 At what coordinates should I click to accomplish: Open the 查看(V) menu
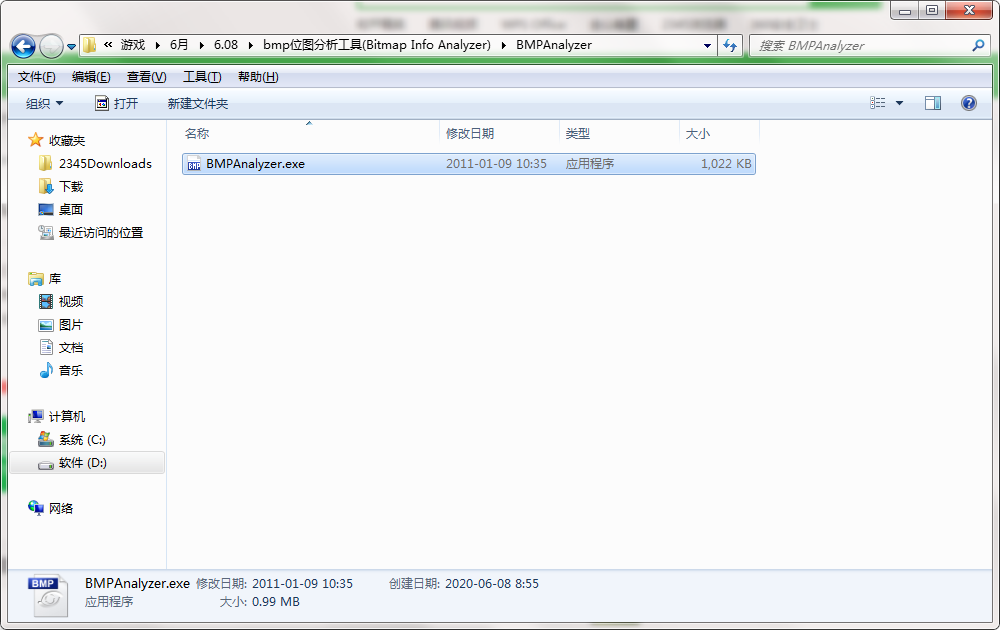coord(146,77)
